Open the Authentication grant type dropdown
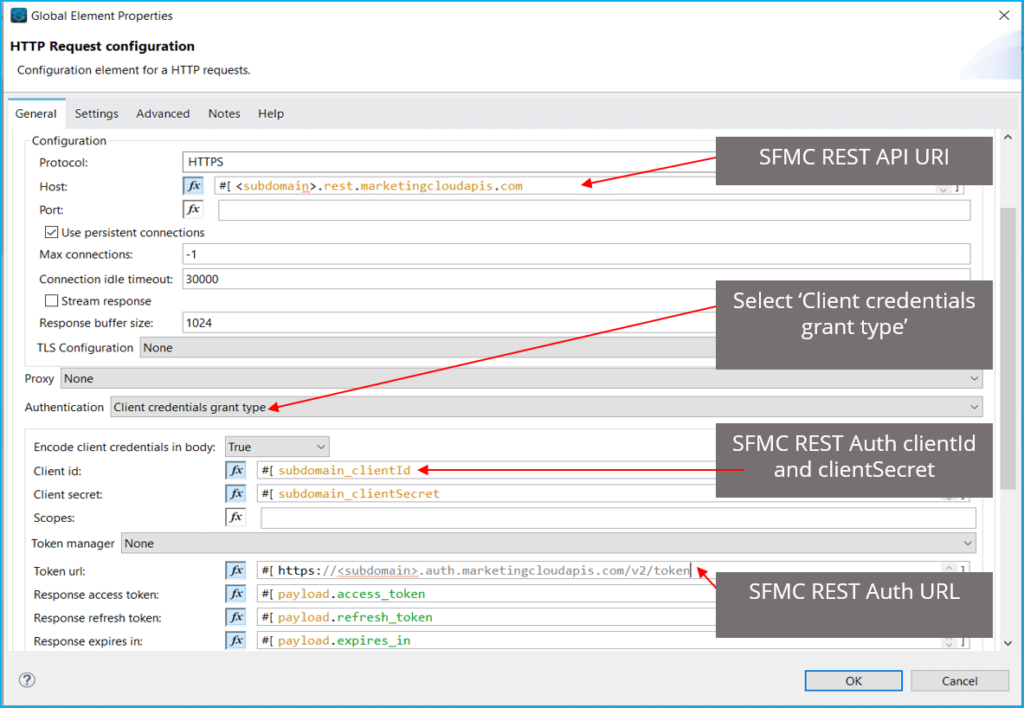The width and height of the screenshot is (1024, 708). coord(545,407)
